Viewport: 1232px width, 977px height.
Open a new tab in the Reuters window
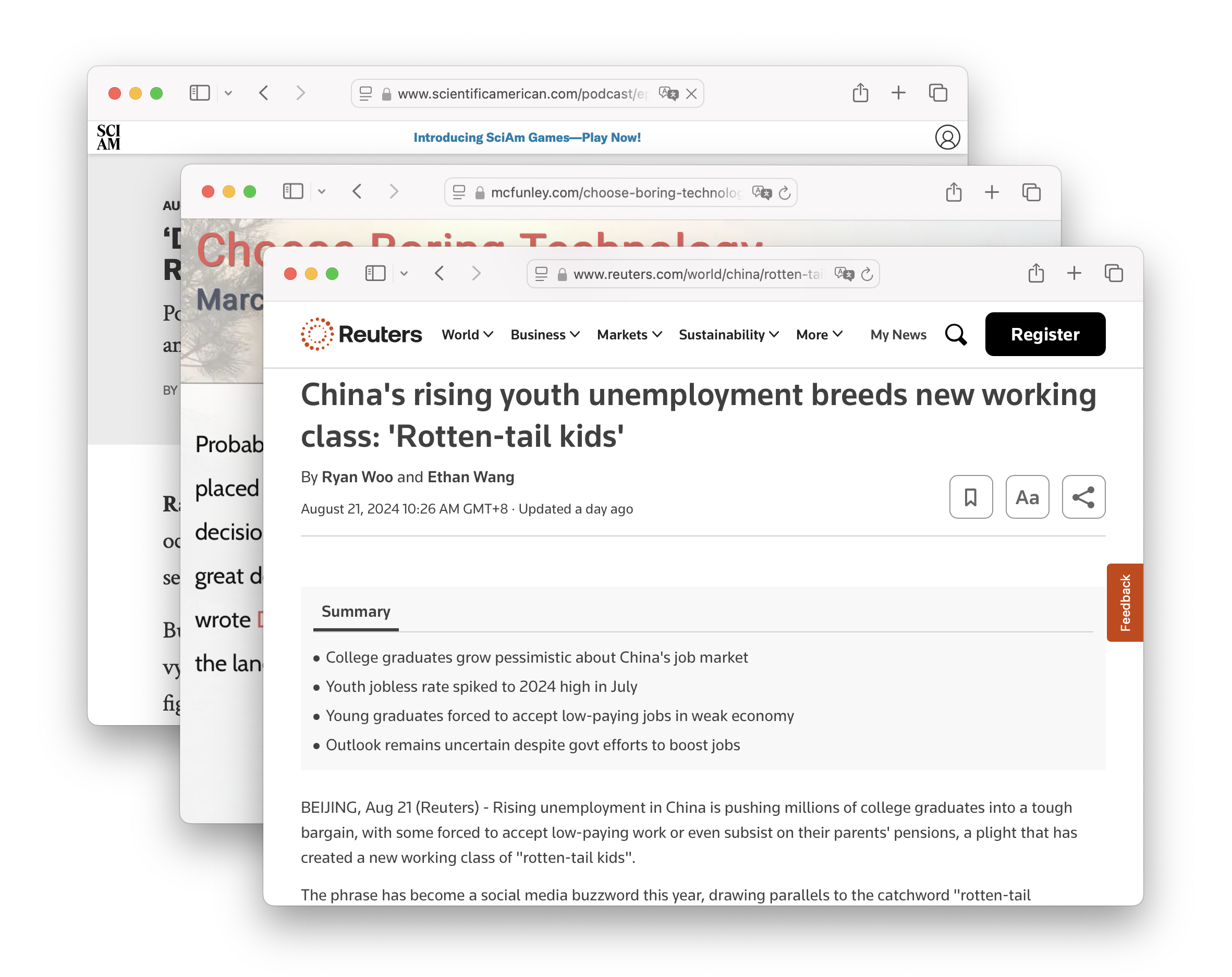point(1074,274)
